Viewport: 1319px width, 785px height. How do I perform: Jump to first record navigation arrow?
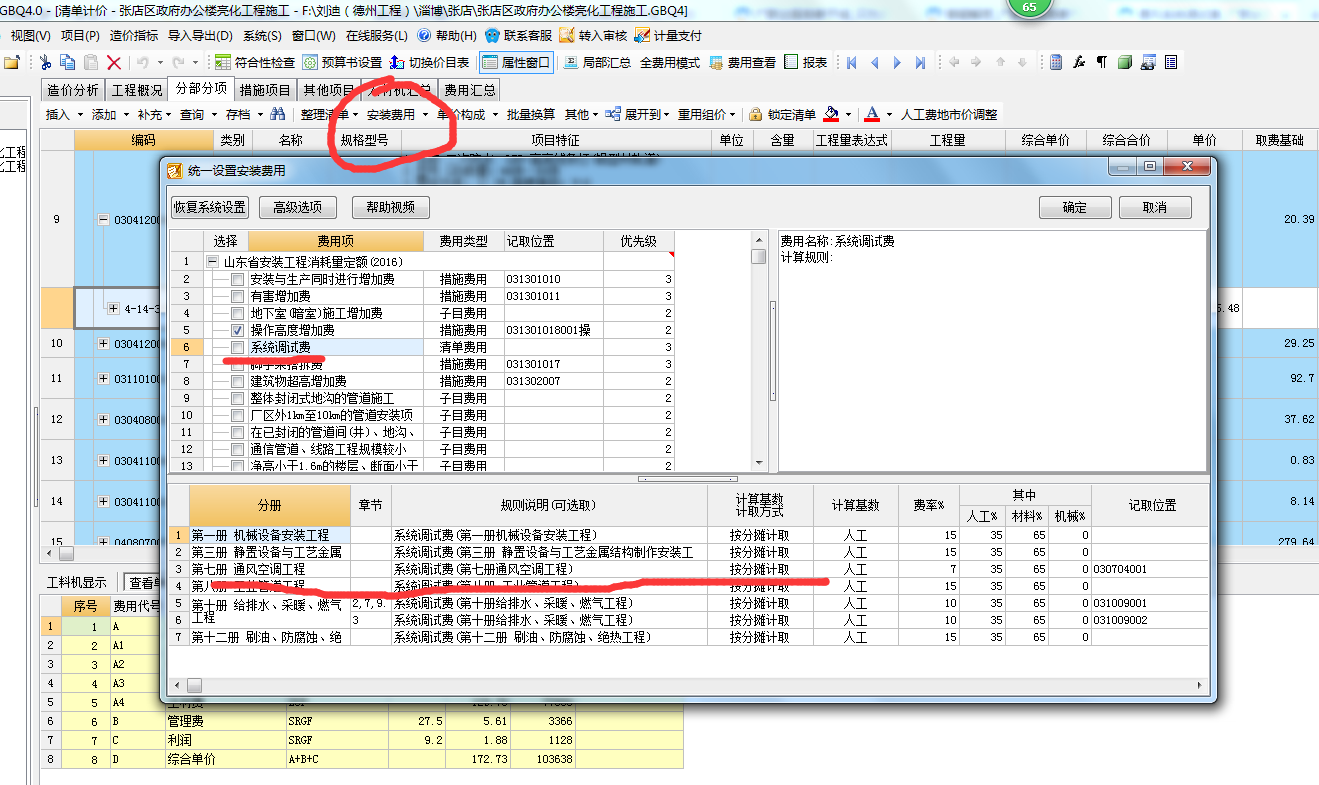852,62
